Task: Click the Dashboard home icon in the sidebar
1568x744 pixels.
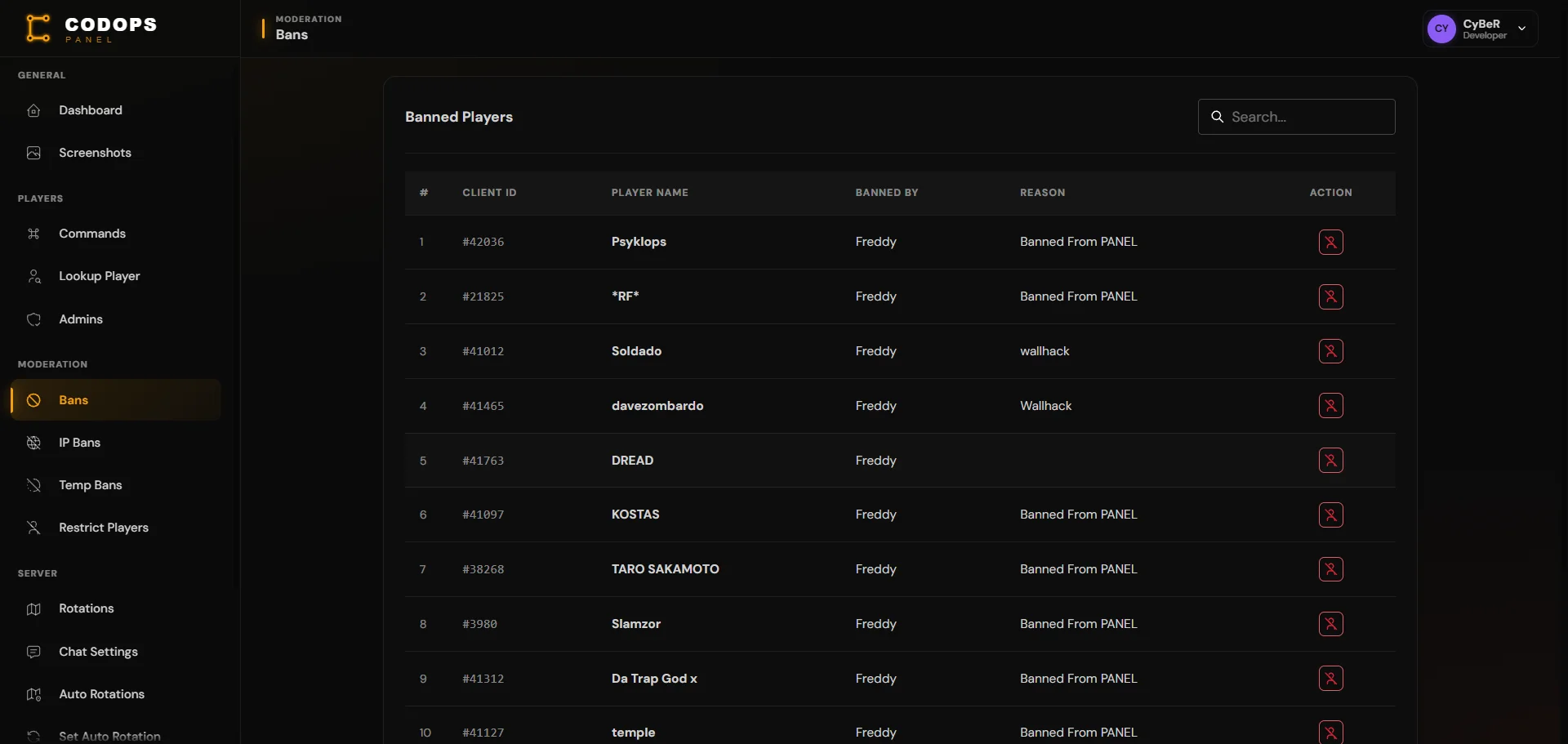Action: point(33,110)
